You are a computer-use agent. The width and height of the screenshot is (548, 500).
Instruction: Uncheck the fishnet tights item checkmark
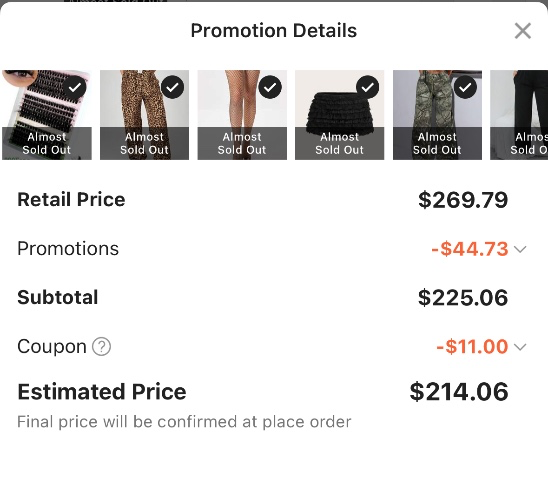[x=270, y=87]
